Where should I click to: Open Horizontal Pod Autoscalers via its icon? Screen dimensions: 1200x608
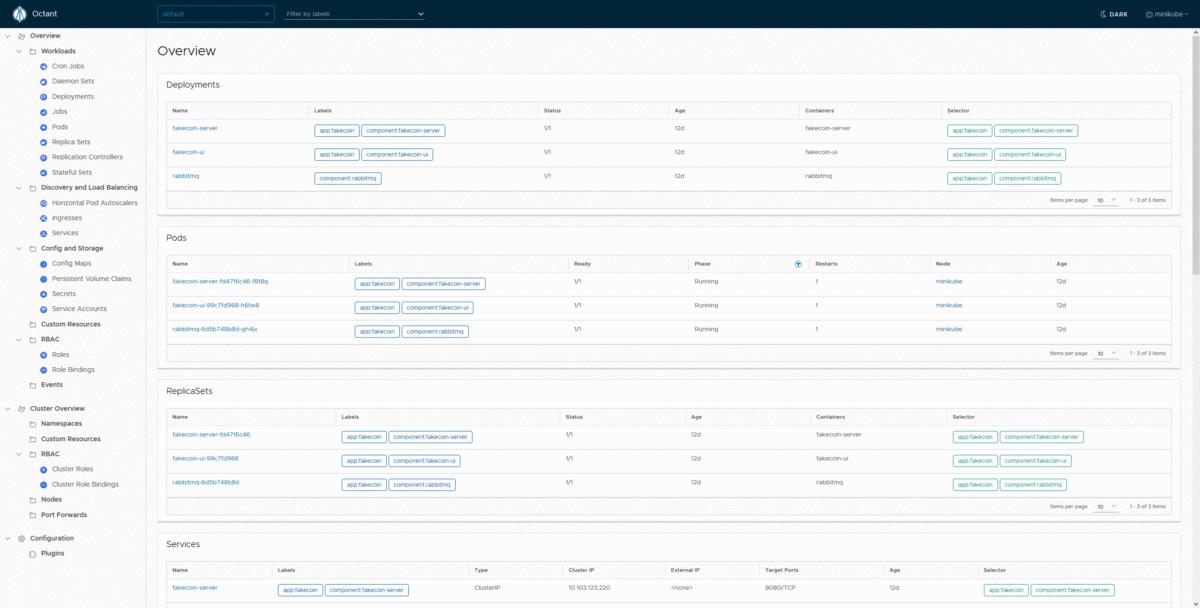(42, 202)
